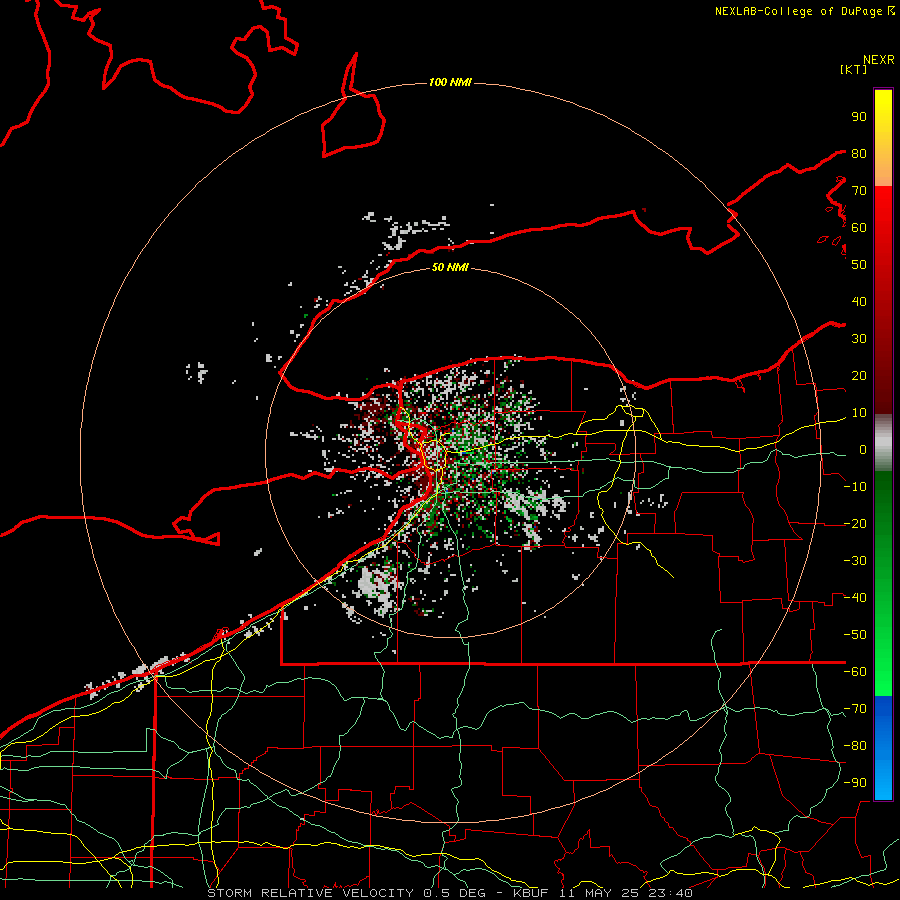Click the -30 value on velocity scale
Screen dimensions: 900x900
(x=855, y=561)
